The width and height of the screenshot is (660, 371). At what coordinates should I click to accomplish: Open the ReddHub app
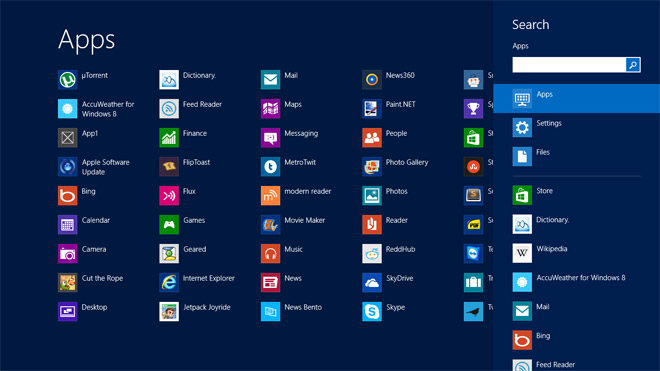(x=372, y=254)
